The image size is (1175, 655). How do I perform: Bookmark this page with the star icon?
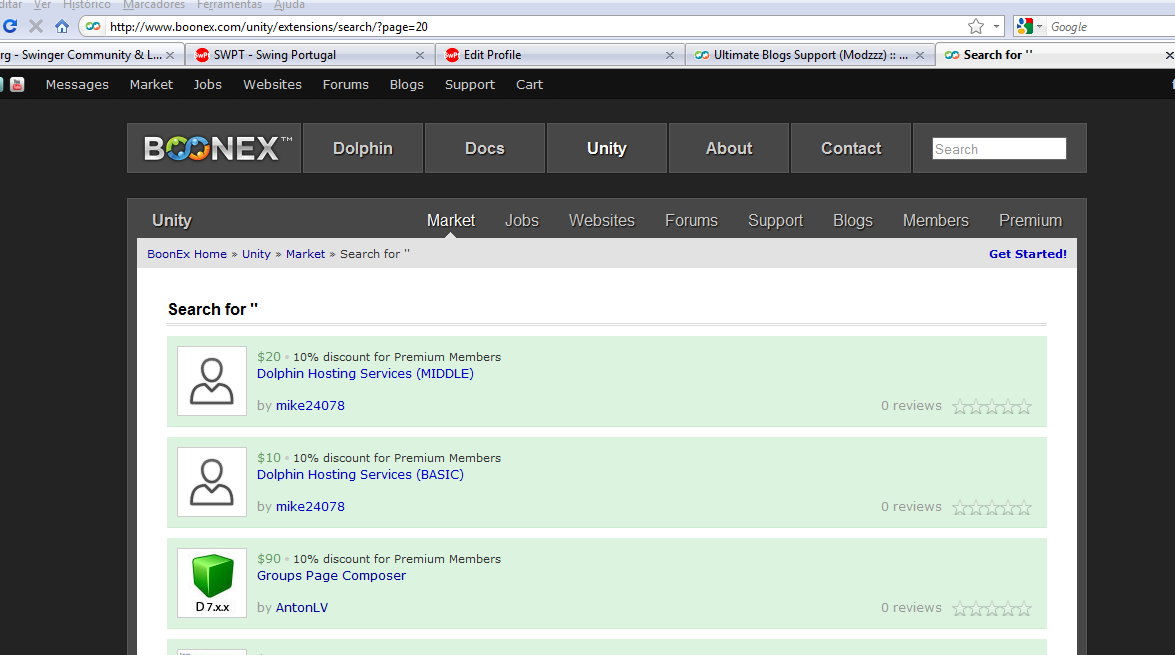coord(976,27)
